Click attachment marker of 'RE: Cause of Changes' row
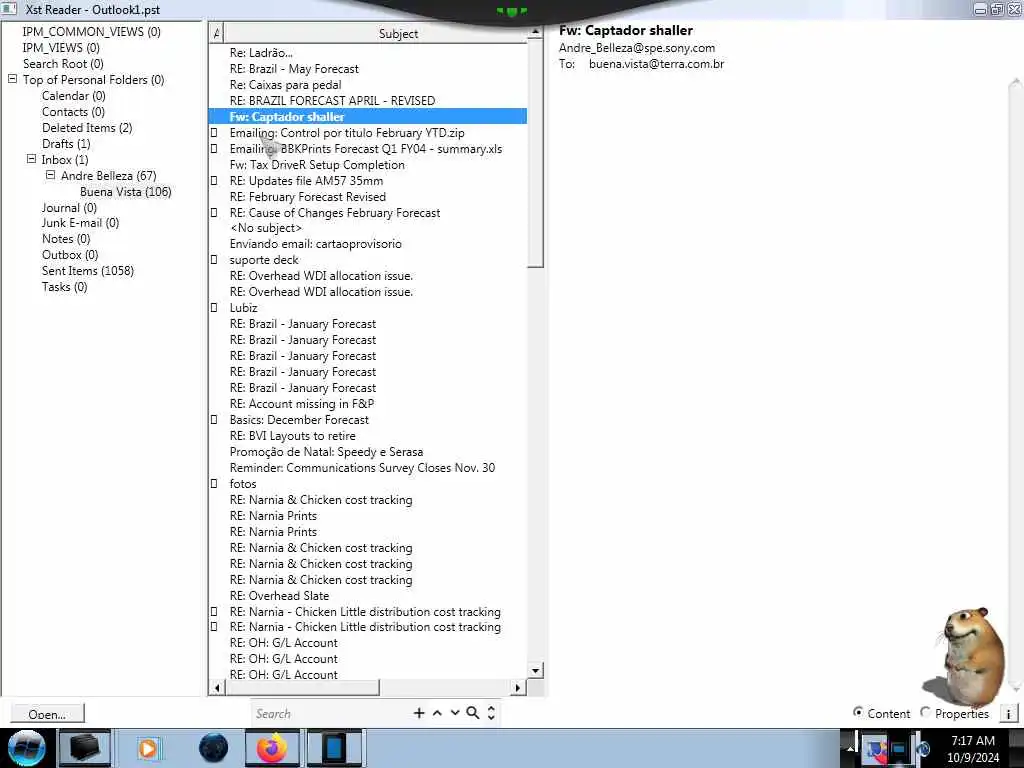1024x768 pixels. pos(214,213)
